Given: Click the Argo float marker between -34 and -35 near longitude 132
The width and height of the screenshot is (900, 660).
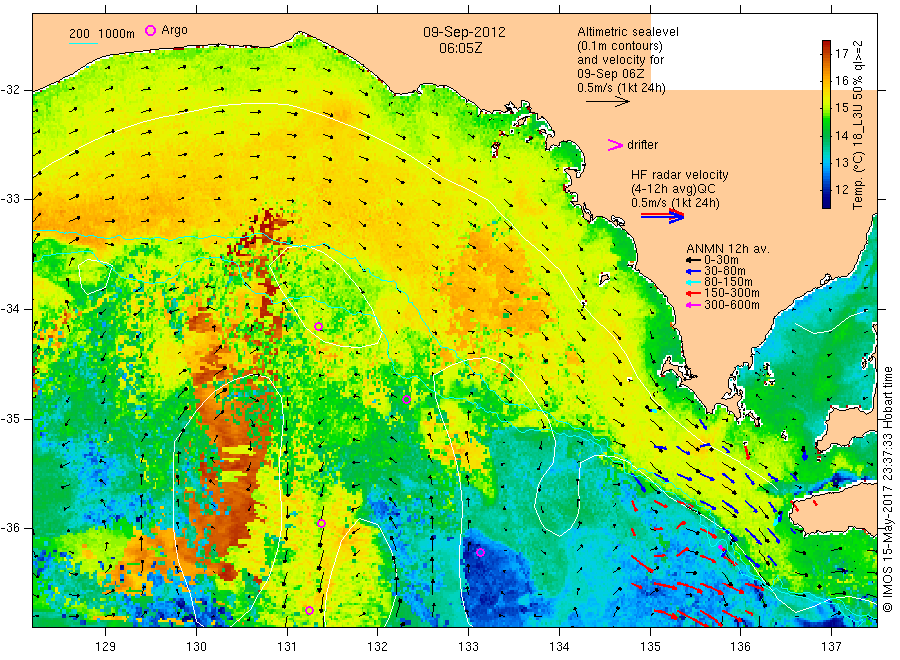Looking at the screenshot, I should click(x=406, y=399).
